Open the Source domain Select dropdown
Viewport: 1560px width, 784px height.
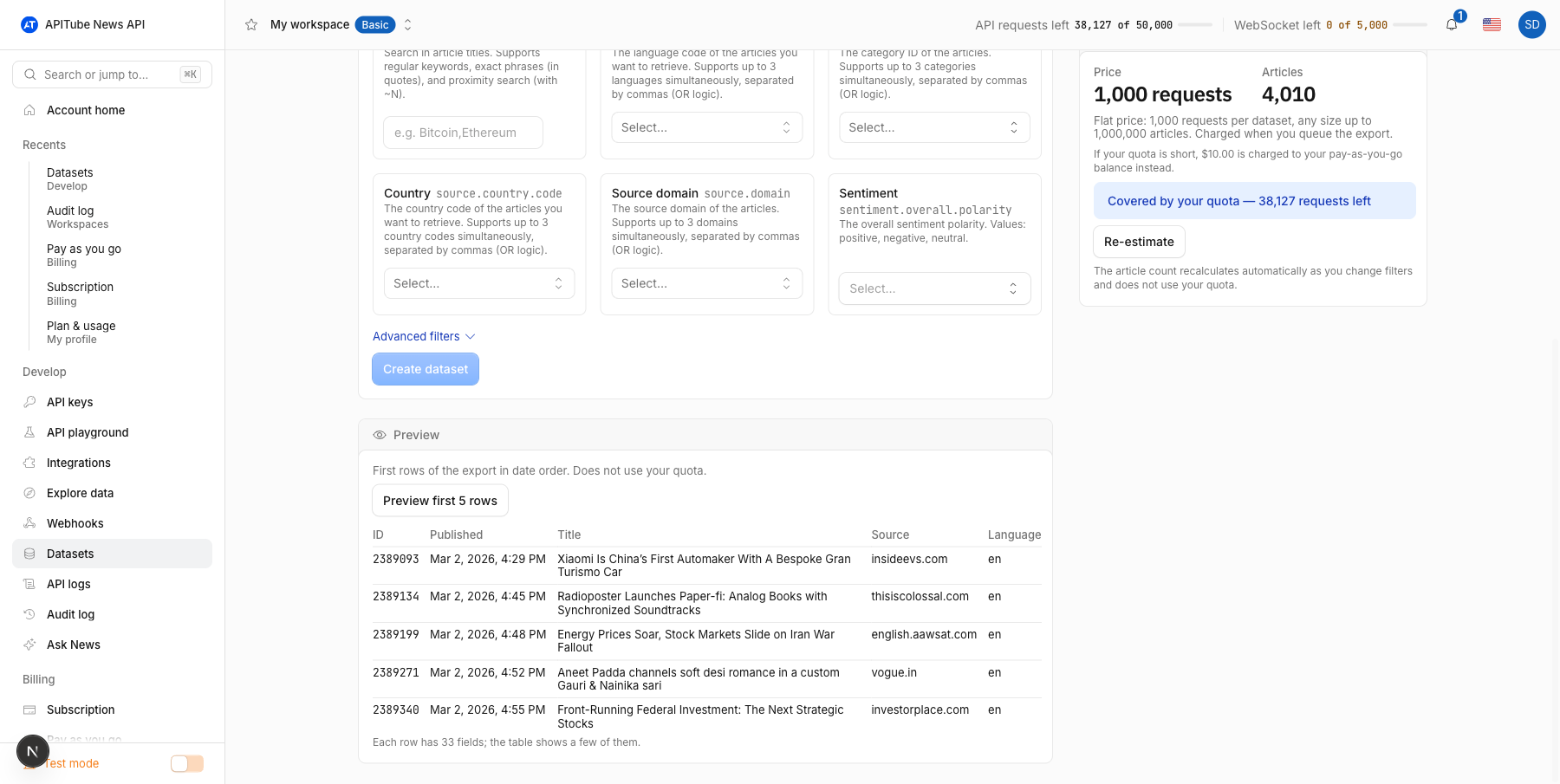coord(706,283)
